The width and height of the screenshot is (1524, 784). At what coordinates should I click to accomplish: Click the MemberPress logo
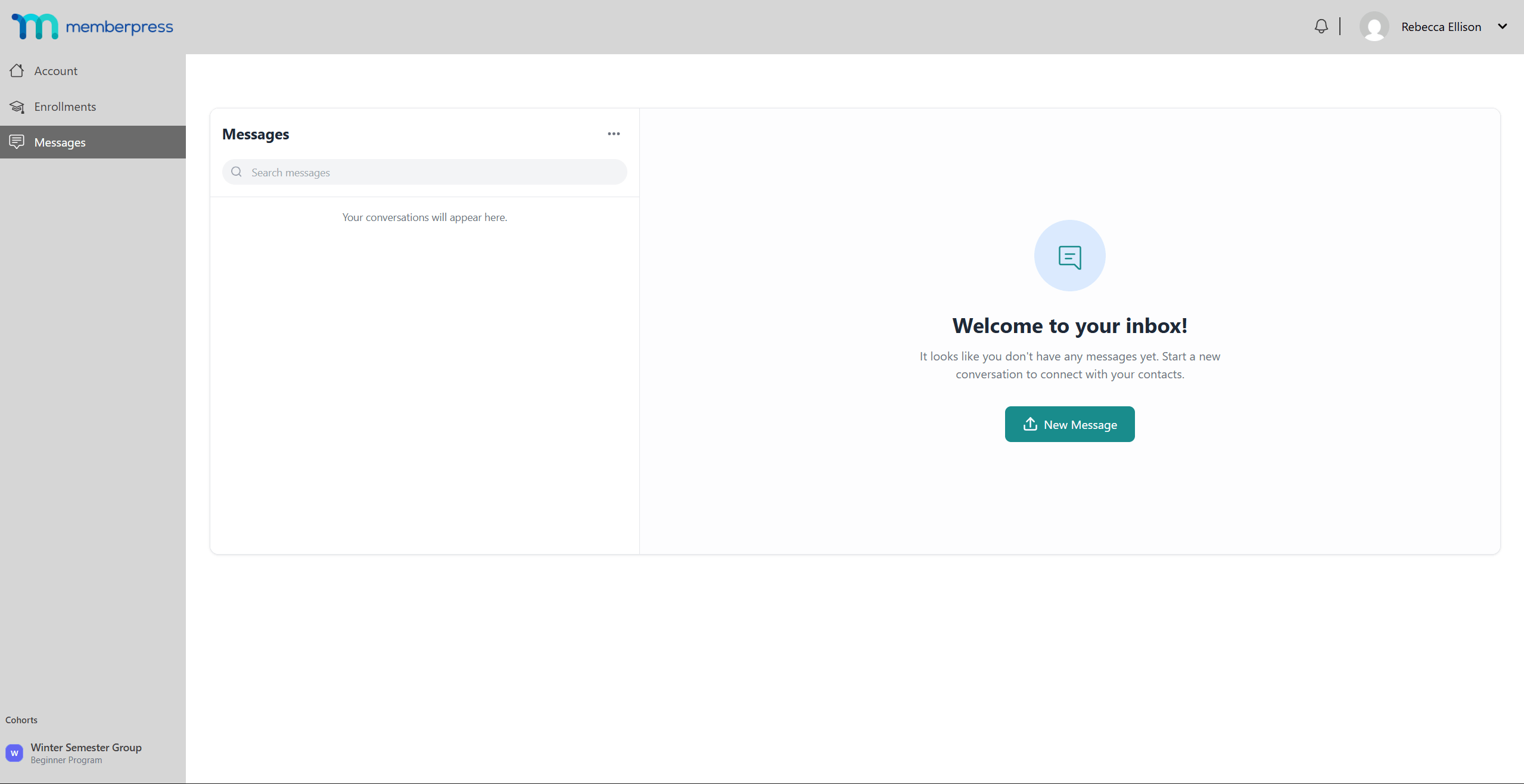point(92,26)
